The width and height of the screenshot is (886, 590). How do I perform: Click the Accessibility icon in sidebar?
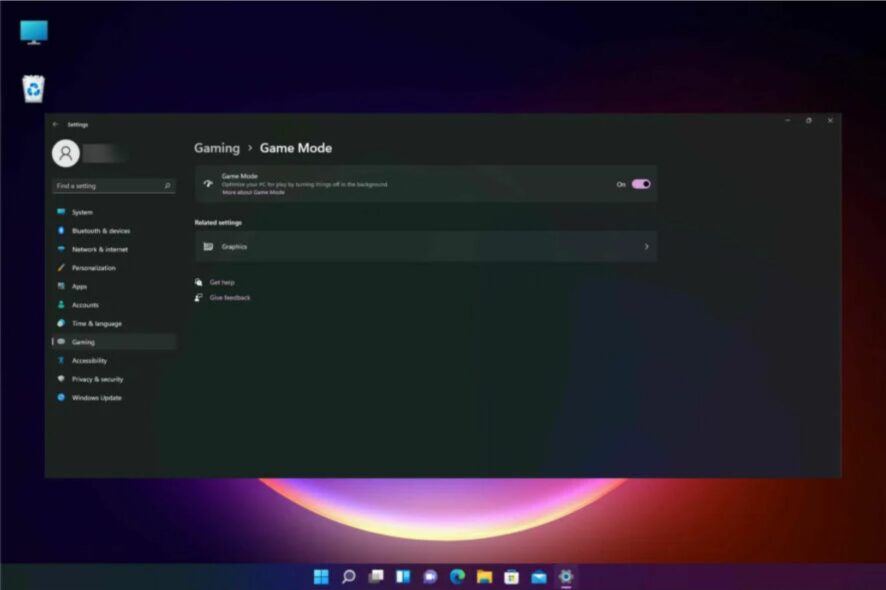click(61, 361)
